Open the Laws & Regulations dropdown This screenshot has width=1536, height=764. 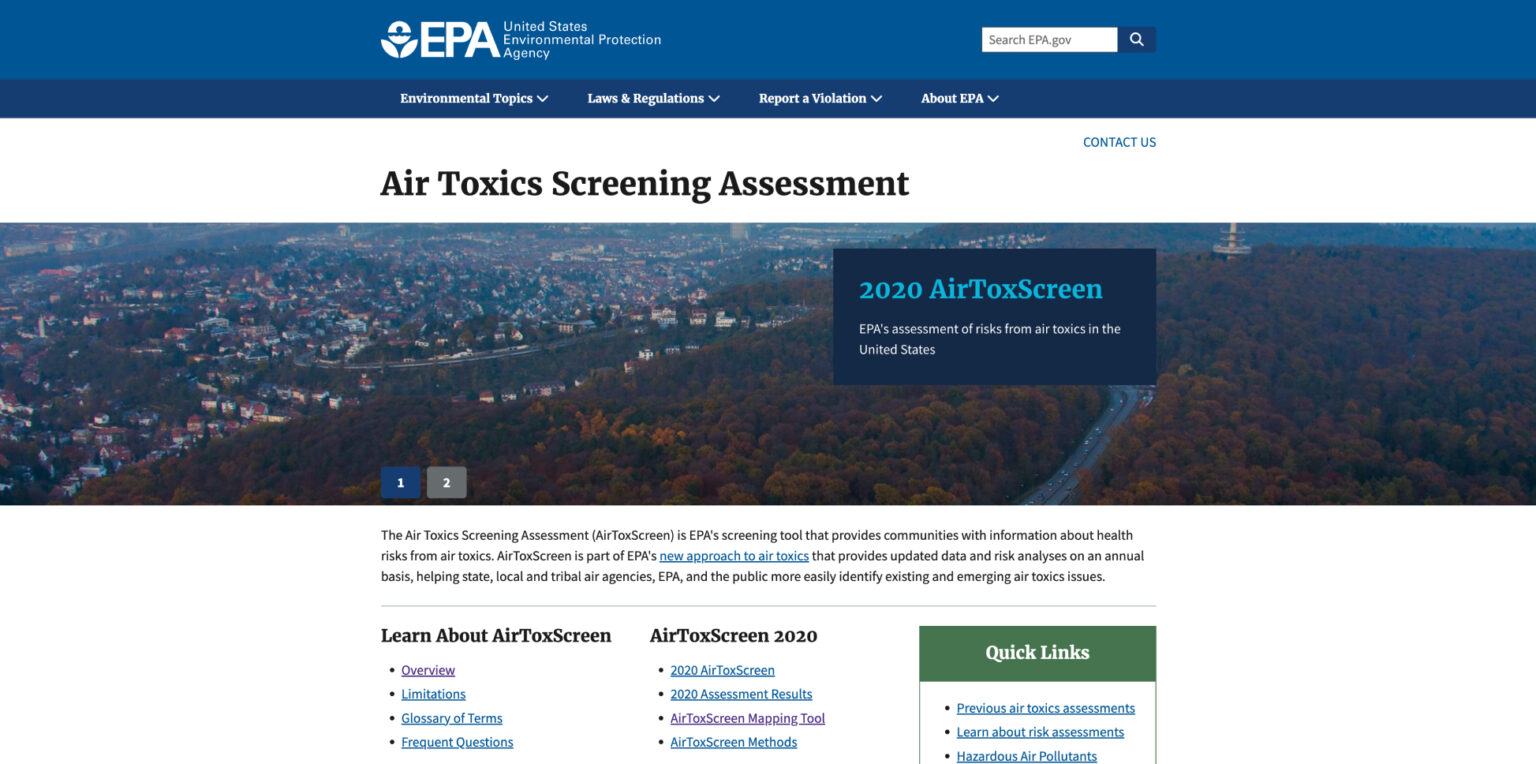coord(653,98)
